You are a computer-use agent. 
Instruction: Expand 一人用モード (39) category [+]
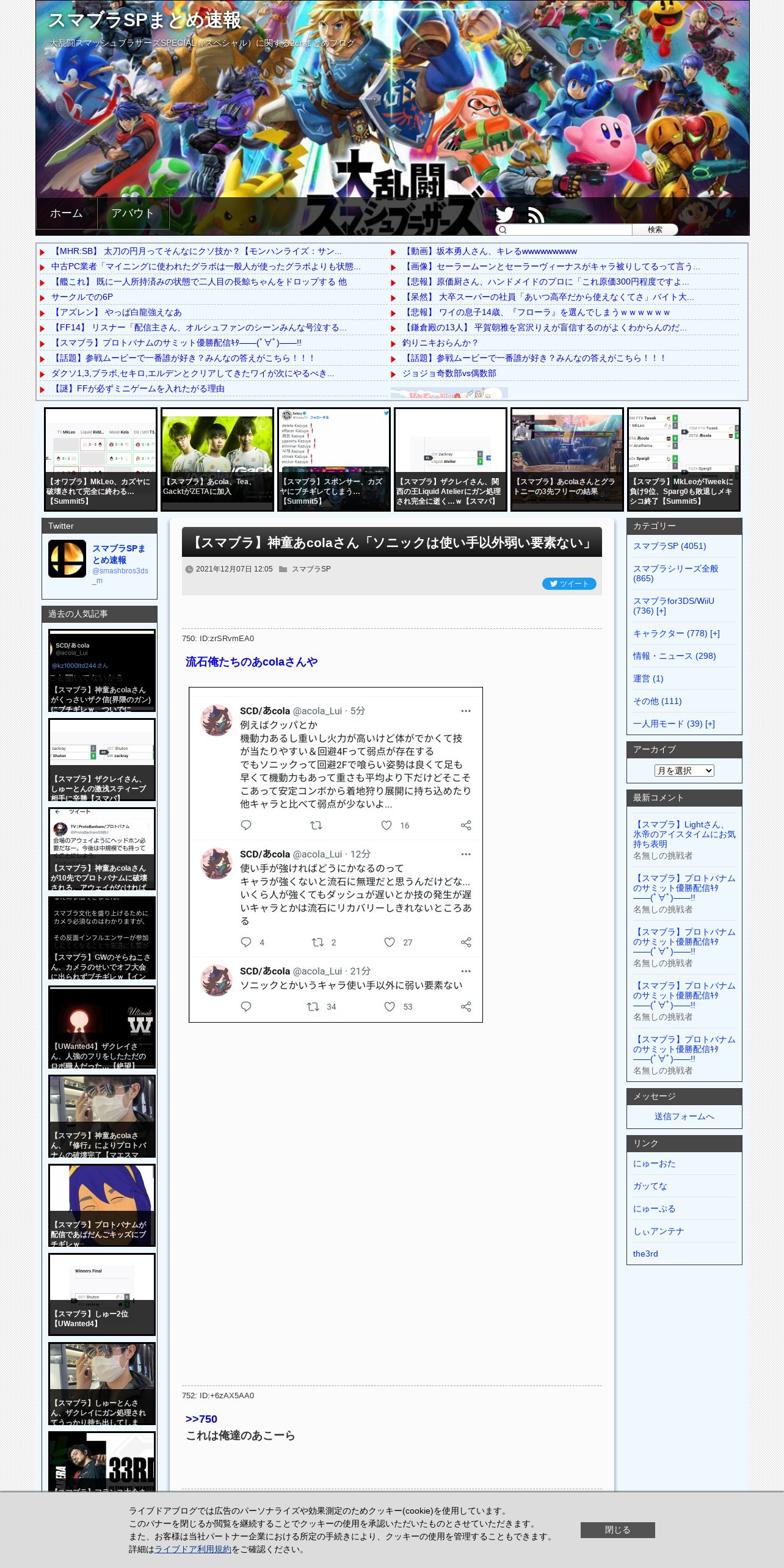710,724
